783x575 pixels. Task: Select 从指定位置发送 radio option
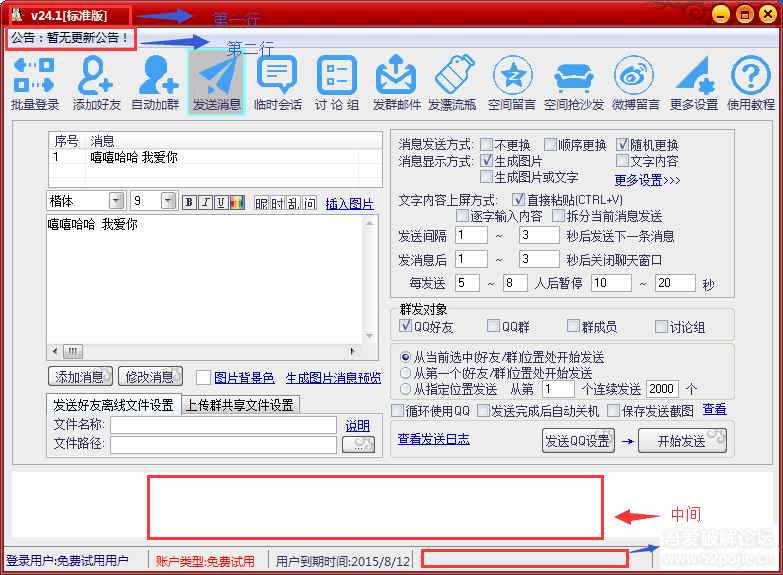405,388
